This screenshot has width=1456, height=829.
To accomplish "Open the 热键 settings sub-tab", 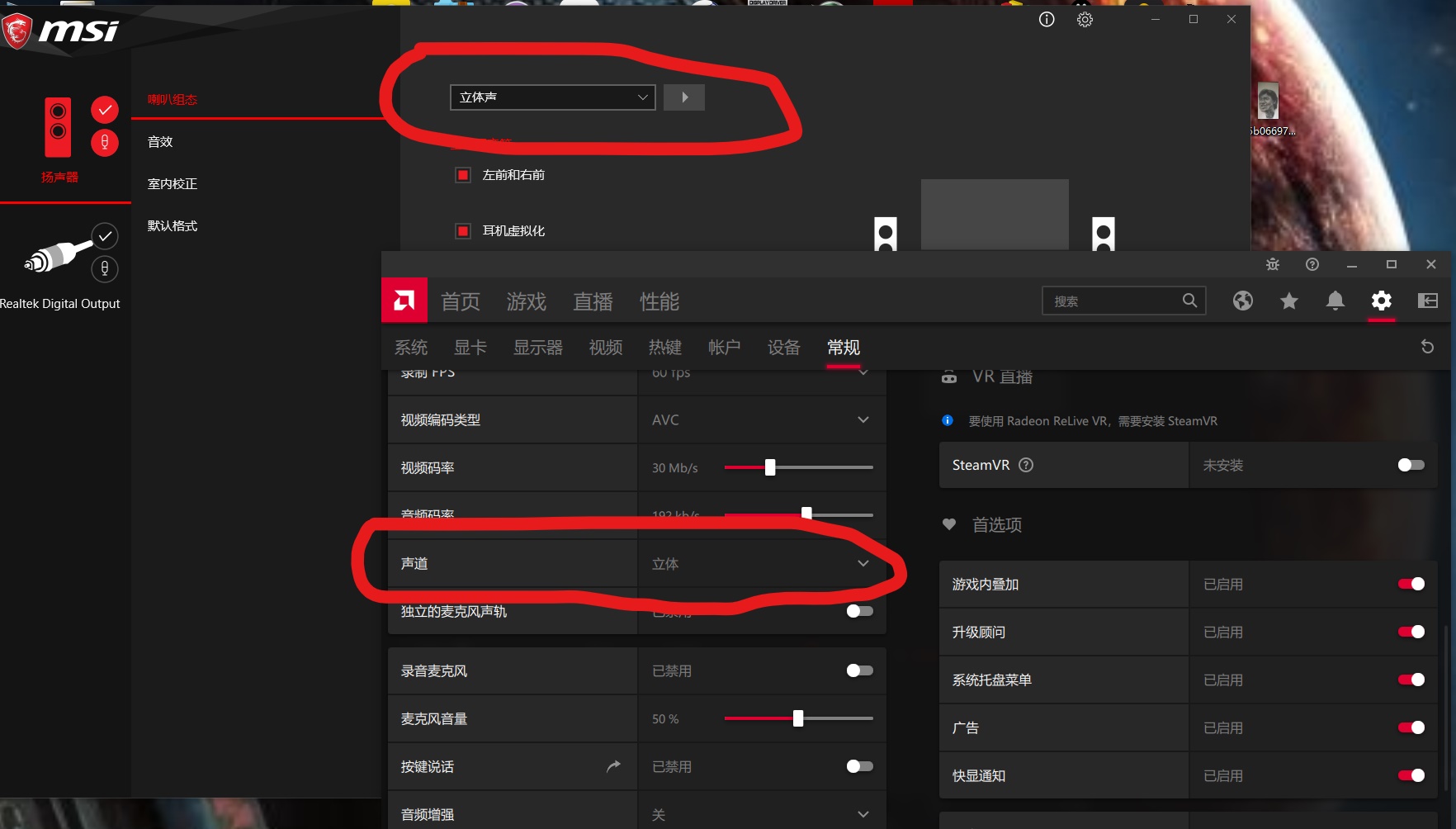I will (665, 348).
